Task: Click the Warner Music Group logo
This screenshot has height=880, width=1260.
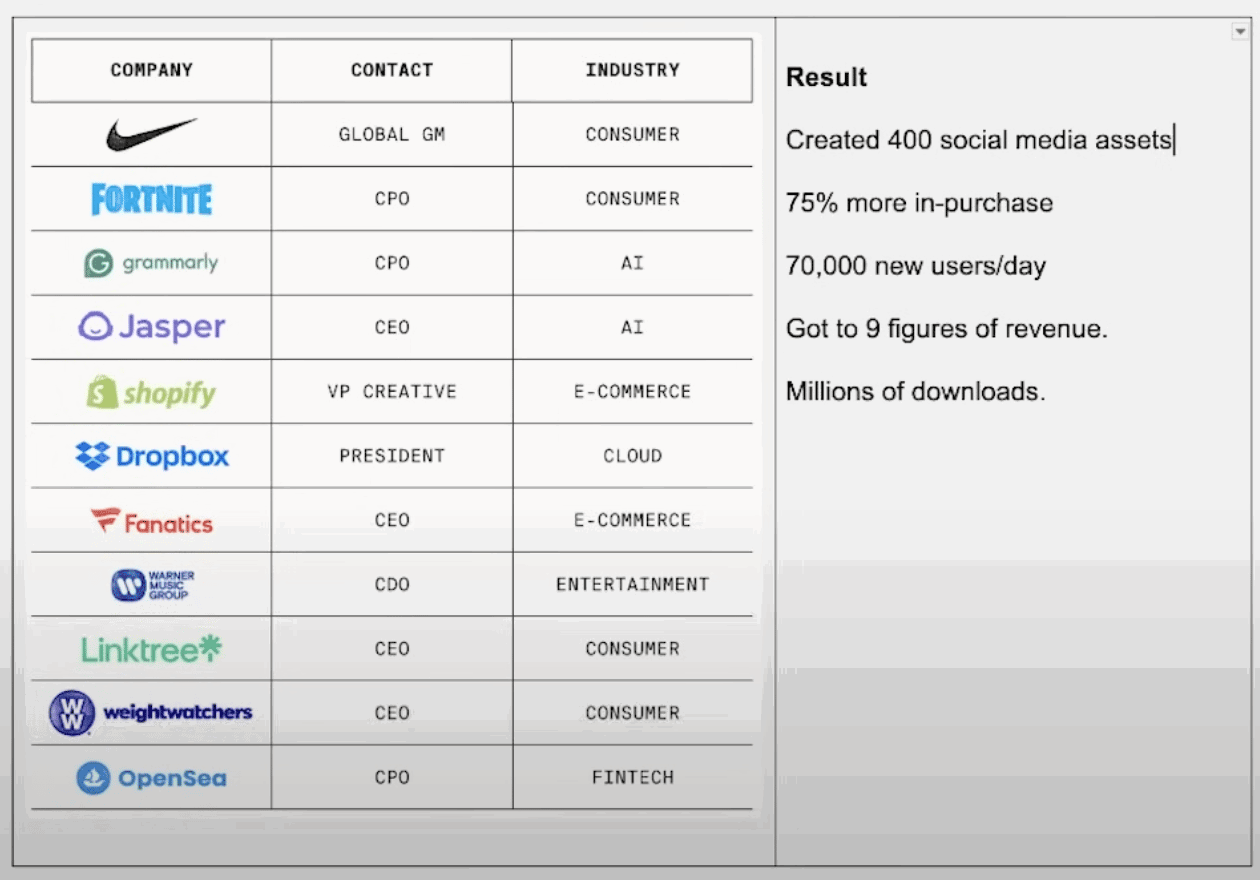Action: 152,585
